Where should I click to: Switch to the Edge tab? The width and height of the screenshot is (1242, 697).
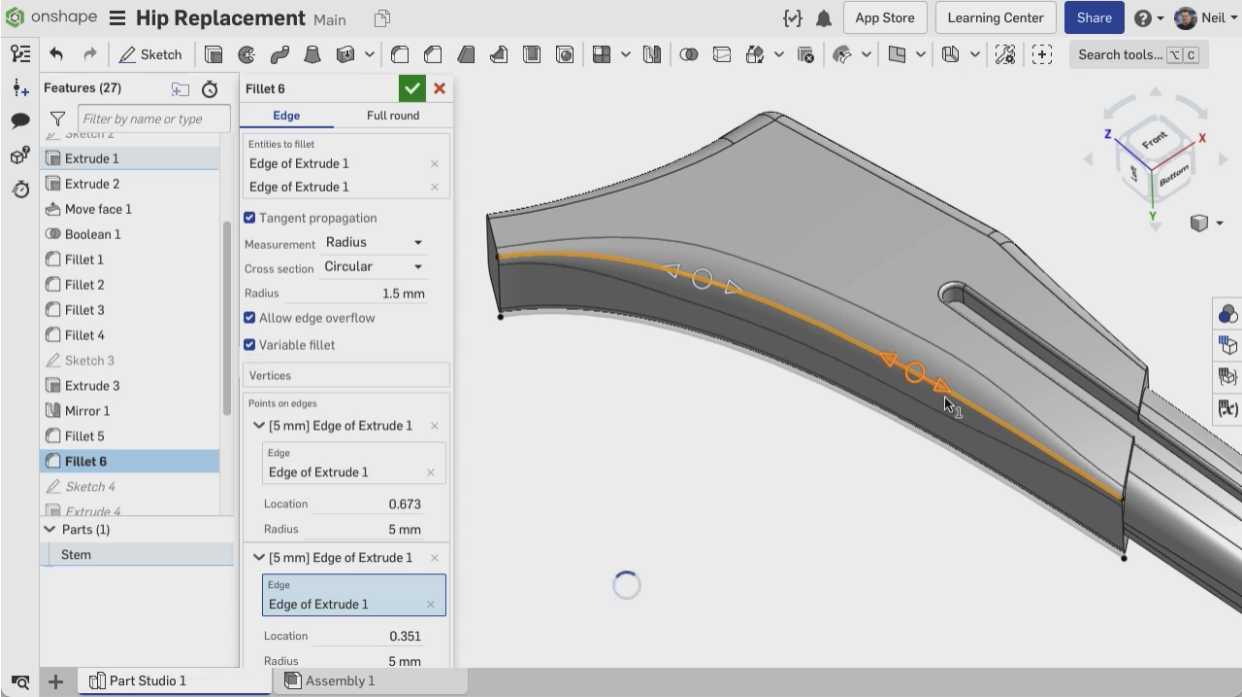point(286,116)
